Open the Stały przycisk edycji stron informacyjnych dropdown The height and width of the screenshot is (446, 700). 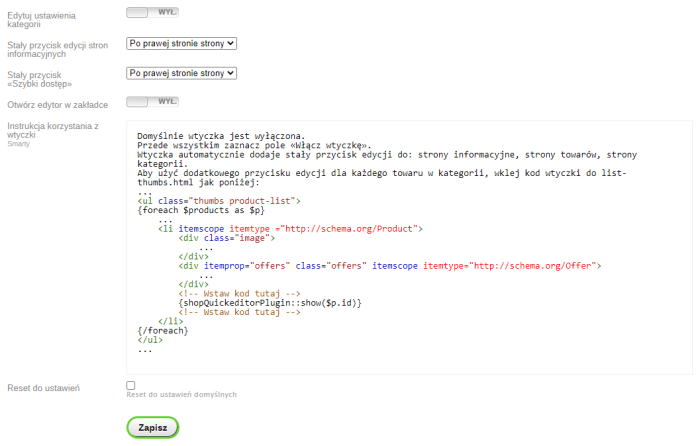point(181,43)
